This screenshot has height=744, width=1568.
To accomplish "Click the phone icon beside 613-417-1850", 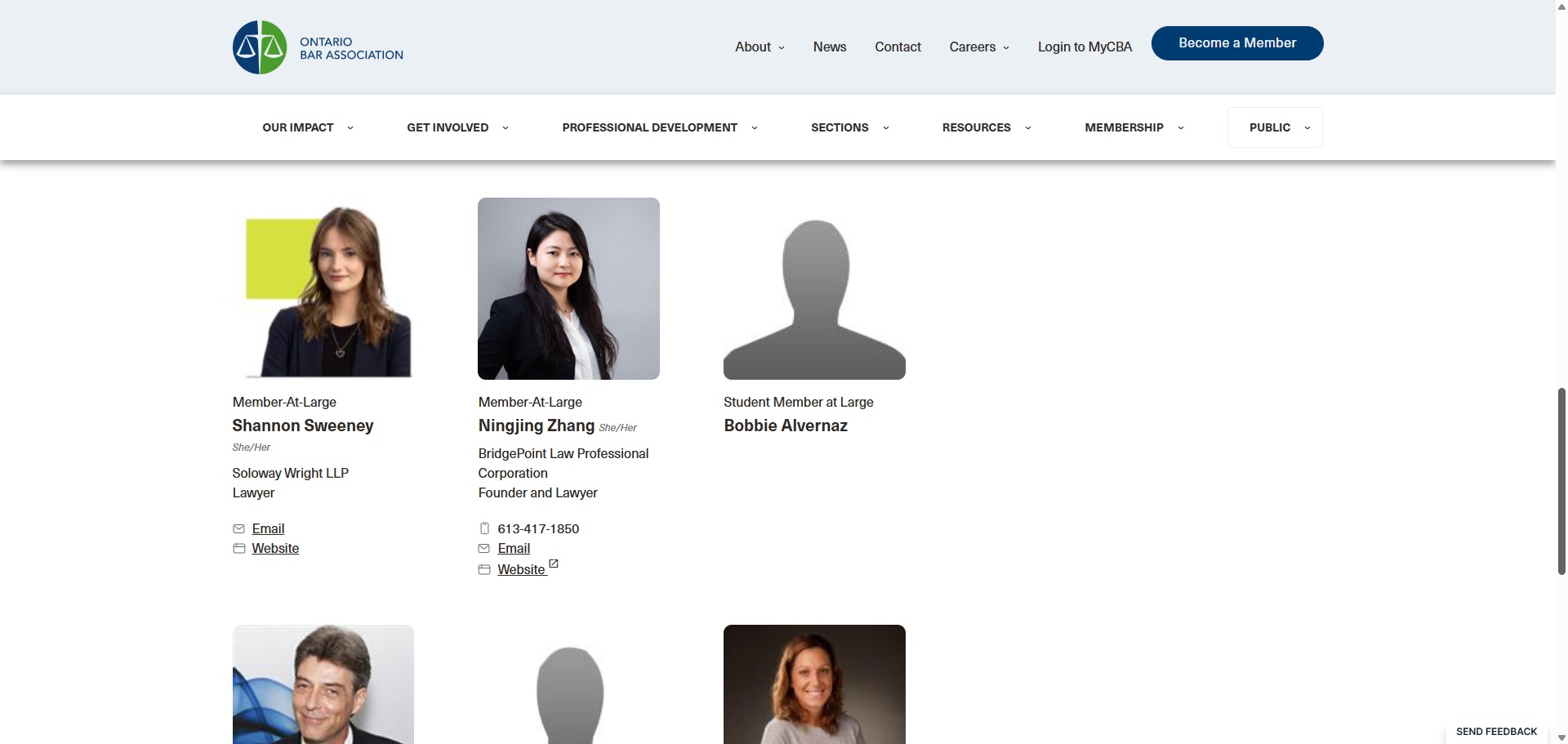I will [x=484, y=529].
